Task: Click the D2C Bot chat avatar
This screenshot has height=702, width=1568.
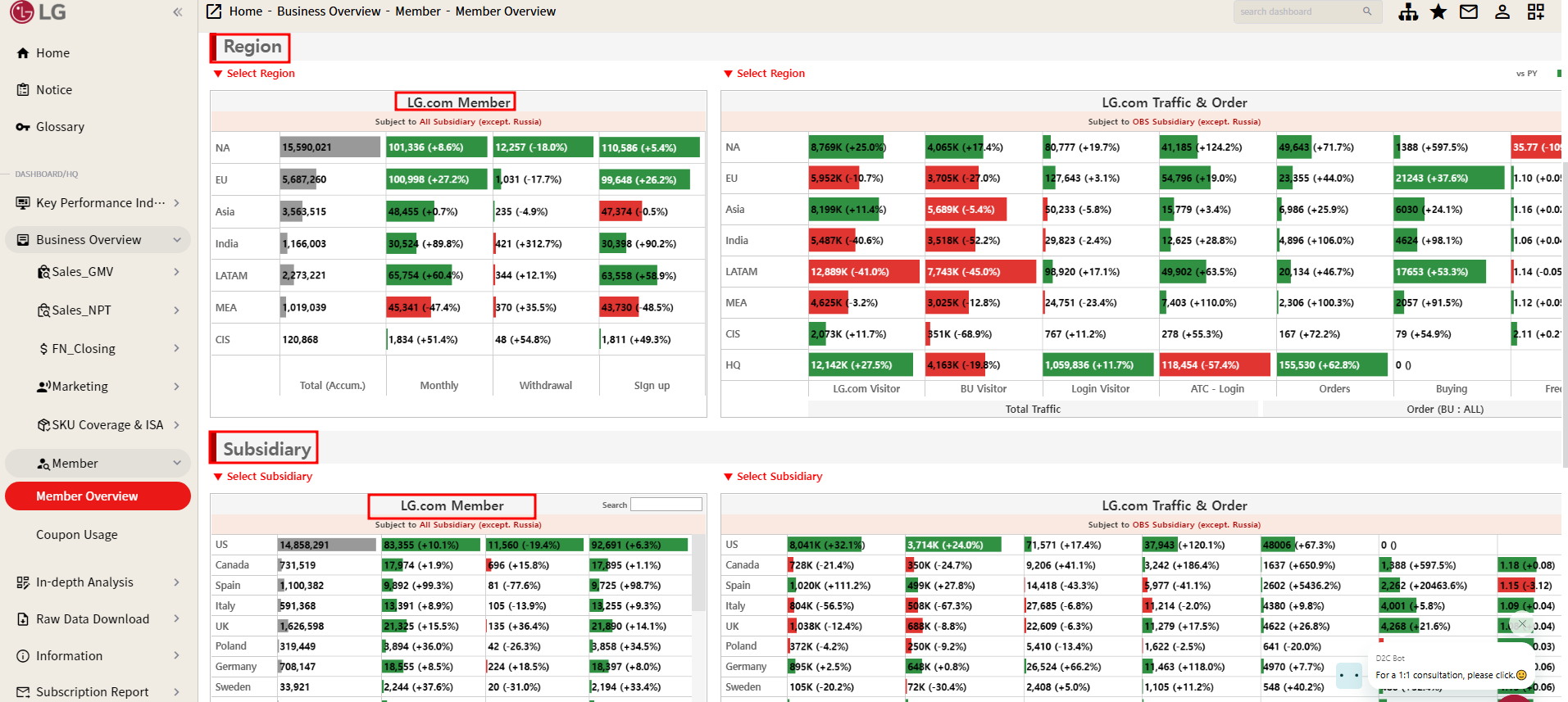Action: tap(1348, 675)
